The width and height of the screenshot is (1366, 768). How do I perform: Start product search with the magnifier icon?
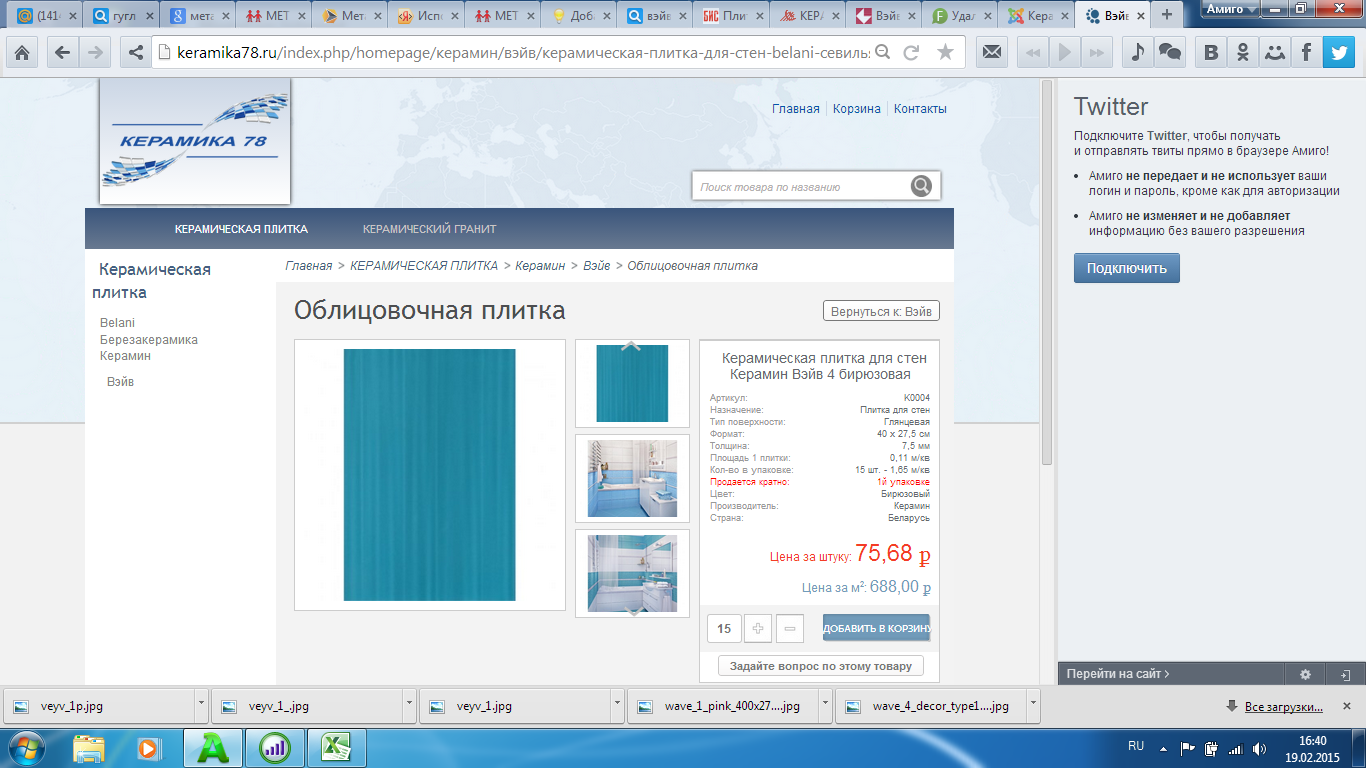click(919, 185)
